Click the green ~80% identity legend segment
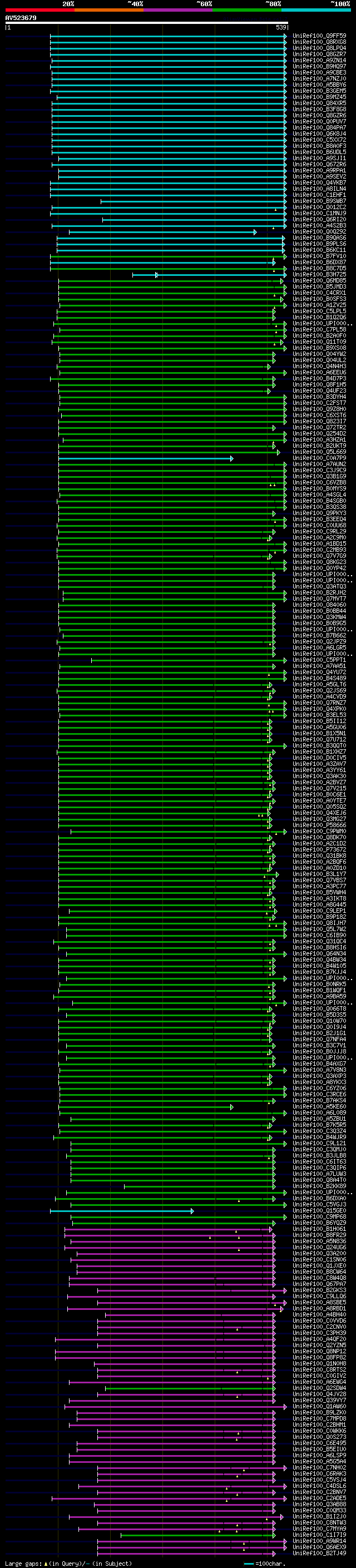 pyautogui.click(x=247, y=10)
